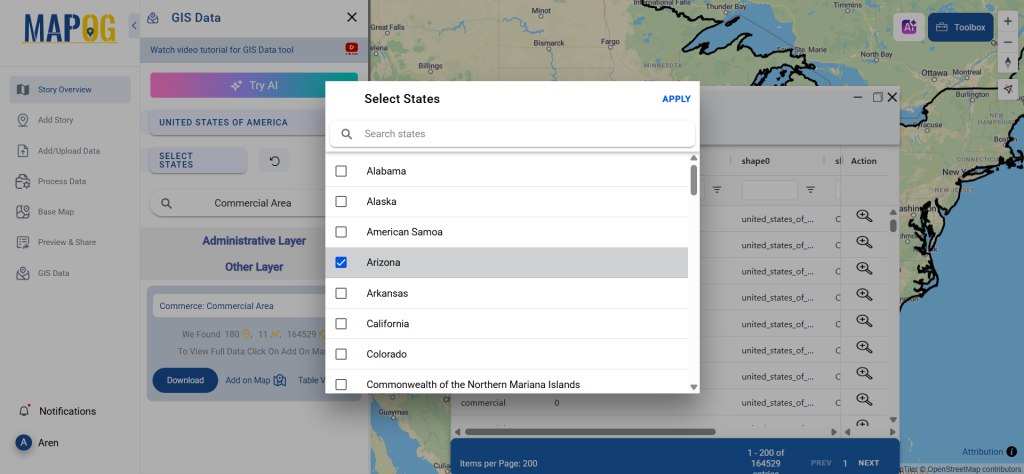Click Apply in Select States dialog
This screenshot has height=474, width=1024.
676,99
